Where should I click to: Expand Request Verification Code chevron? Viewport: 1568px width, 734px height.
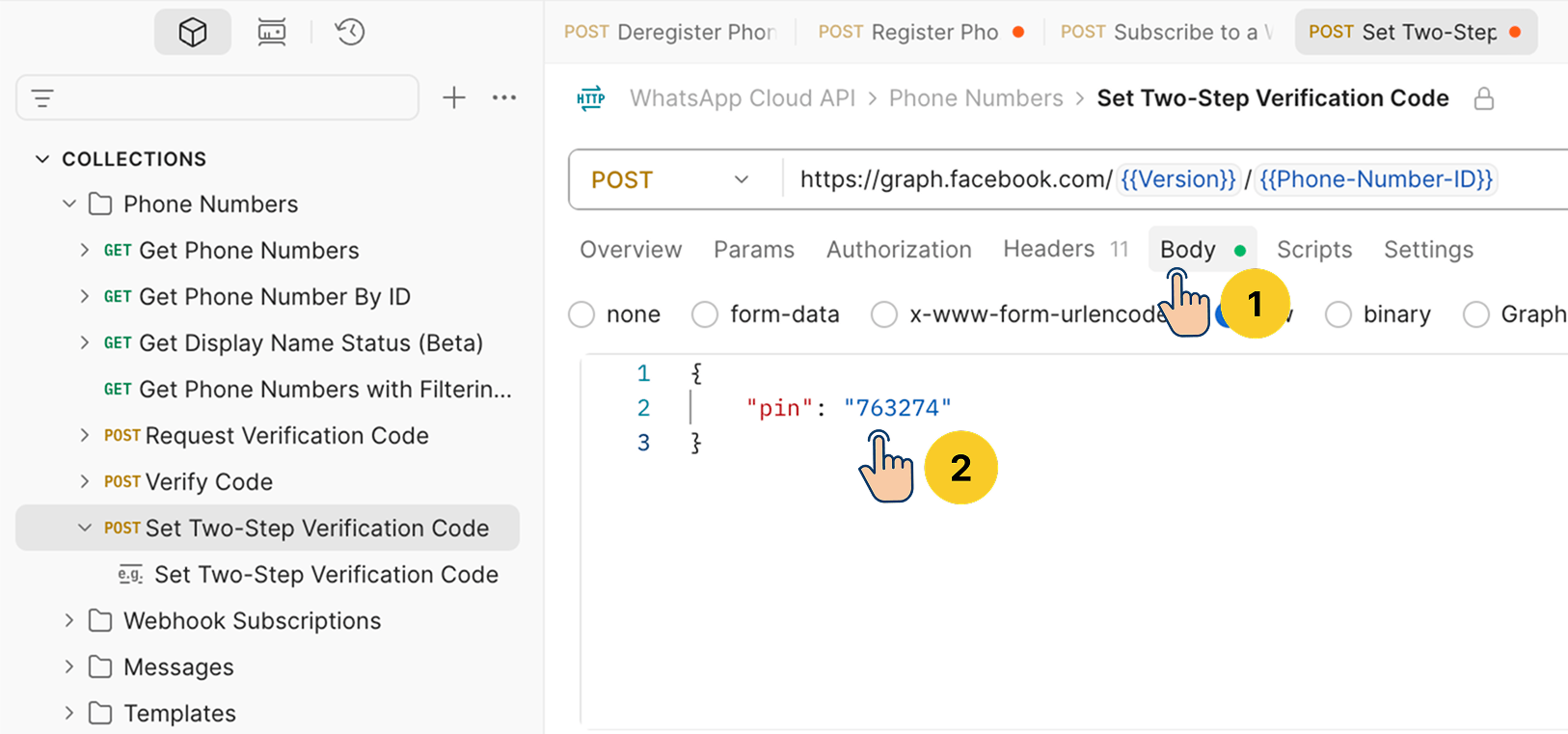pyautogui.click(x=85, y=435)
